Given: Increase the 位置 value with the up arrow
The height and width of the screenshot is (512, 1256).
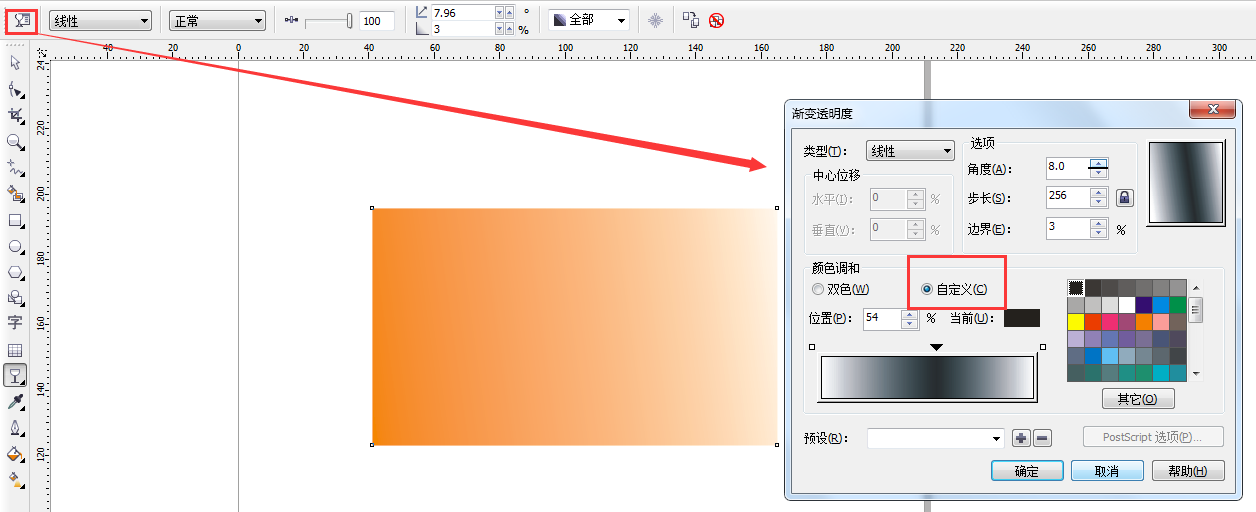Looking at the screenshot, I should (910, 314).
